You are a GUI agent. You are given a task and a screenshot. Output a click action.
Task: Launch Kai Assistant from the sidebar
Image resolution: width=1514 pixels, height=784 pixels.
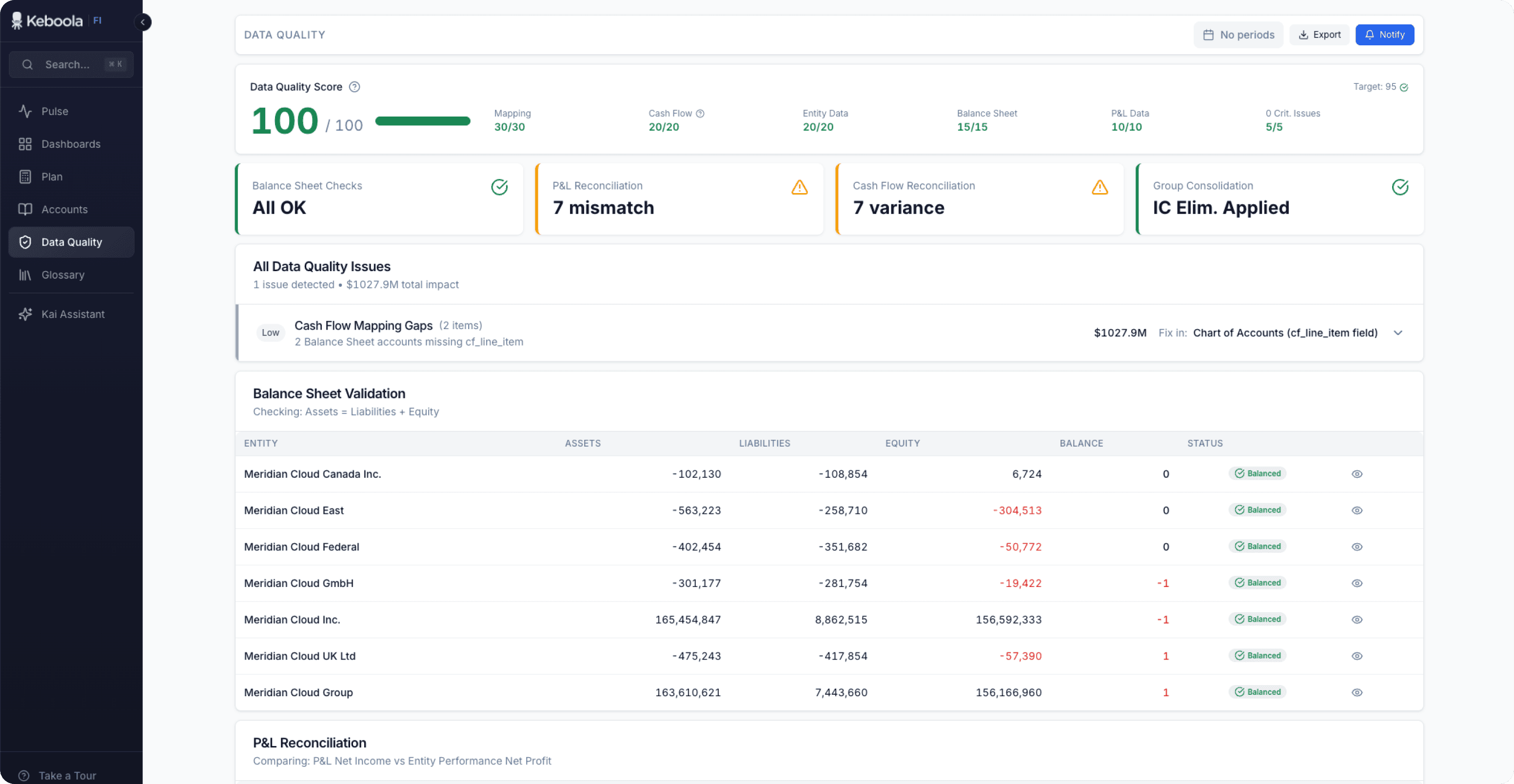coord(71,314)
